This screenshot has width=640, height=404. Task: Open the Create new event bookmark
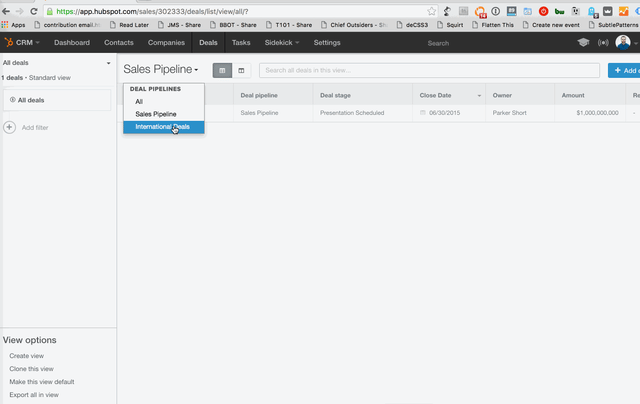point(551,25)
